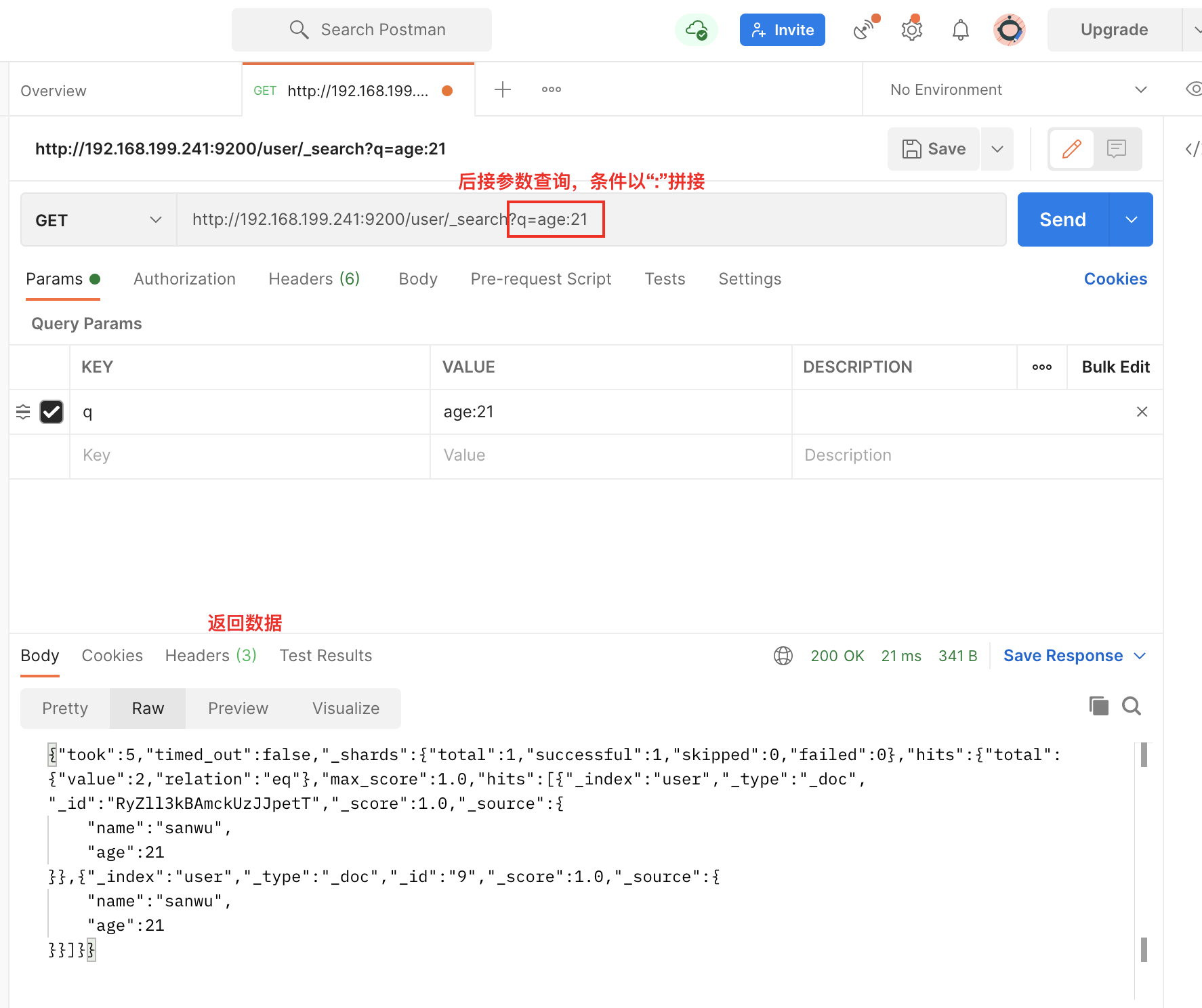
Task: Click the 341 B response size
Action: pos(958,656)
